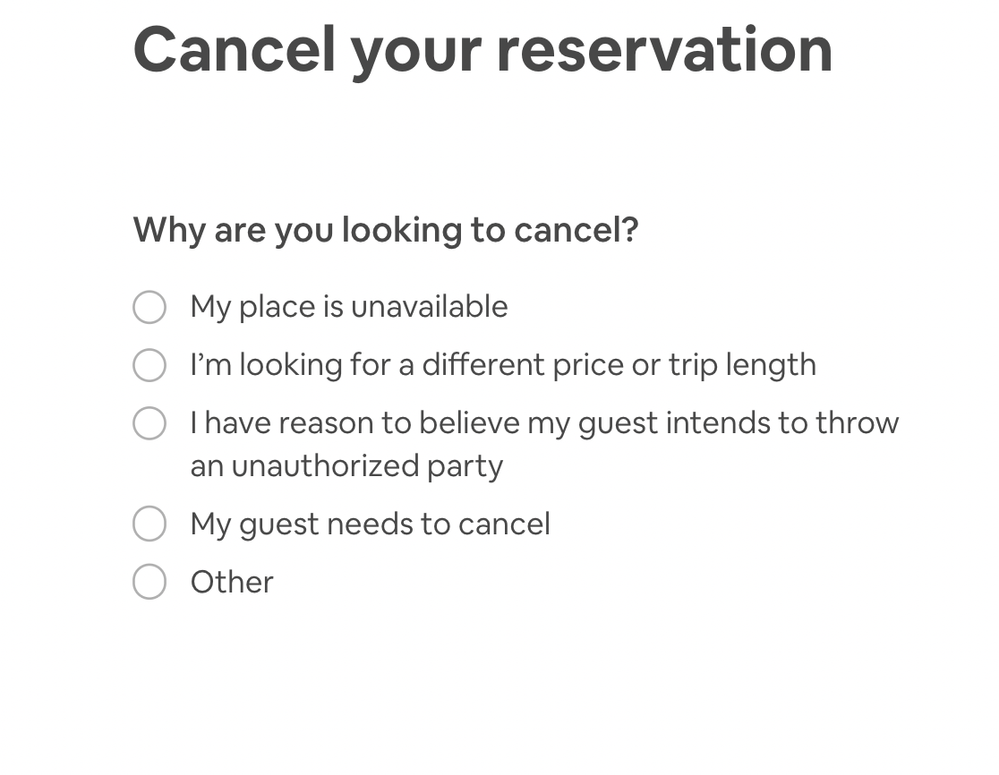Click 'cancel?' at the end of the question
999x775 pixels.
[576, 230]
